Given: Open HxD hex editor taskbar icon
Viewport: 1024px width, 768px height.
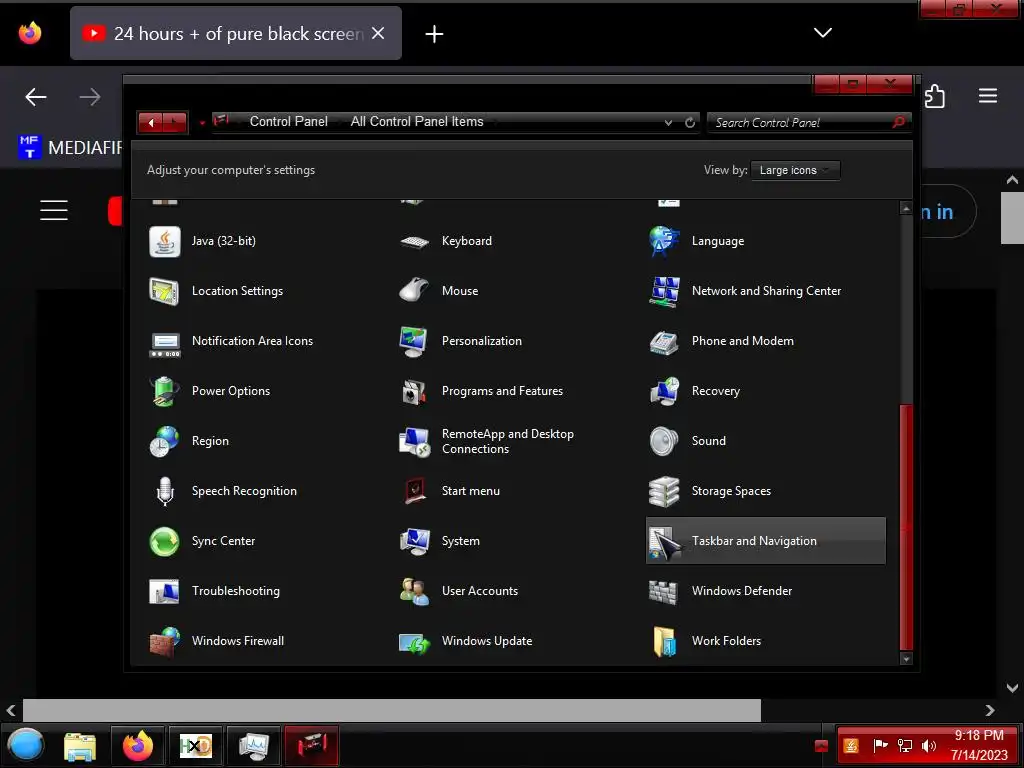Looking at the screenshot, I should tap(196, 746).
